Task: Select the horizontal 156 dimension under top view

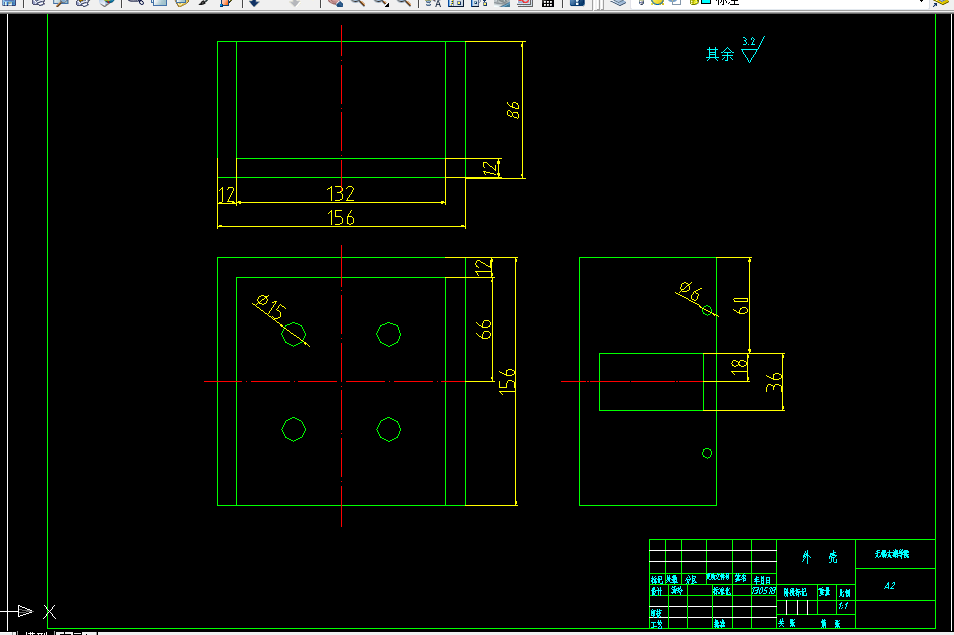Action: pos(341,217)
